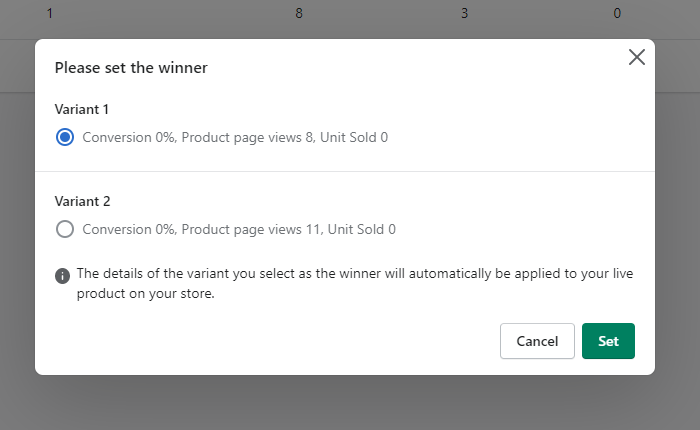Screen dimensions: 700x430
Task: Click the 'Please set the winner' title
Action: (131, 68)
